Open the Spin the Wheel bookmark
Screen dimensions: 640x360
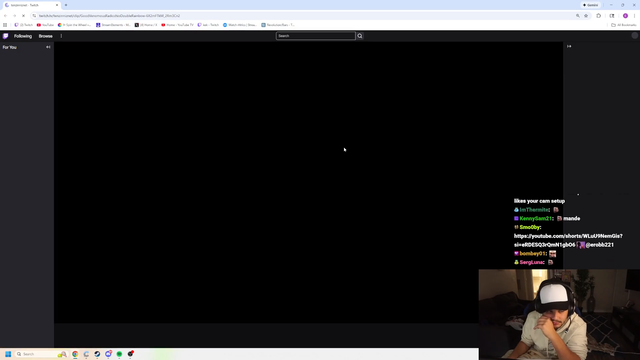click(74, 25)
